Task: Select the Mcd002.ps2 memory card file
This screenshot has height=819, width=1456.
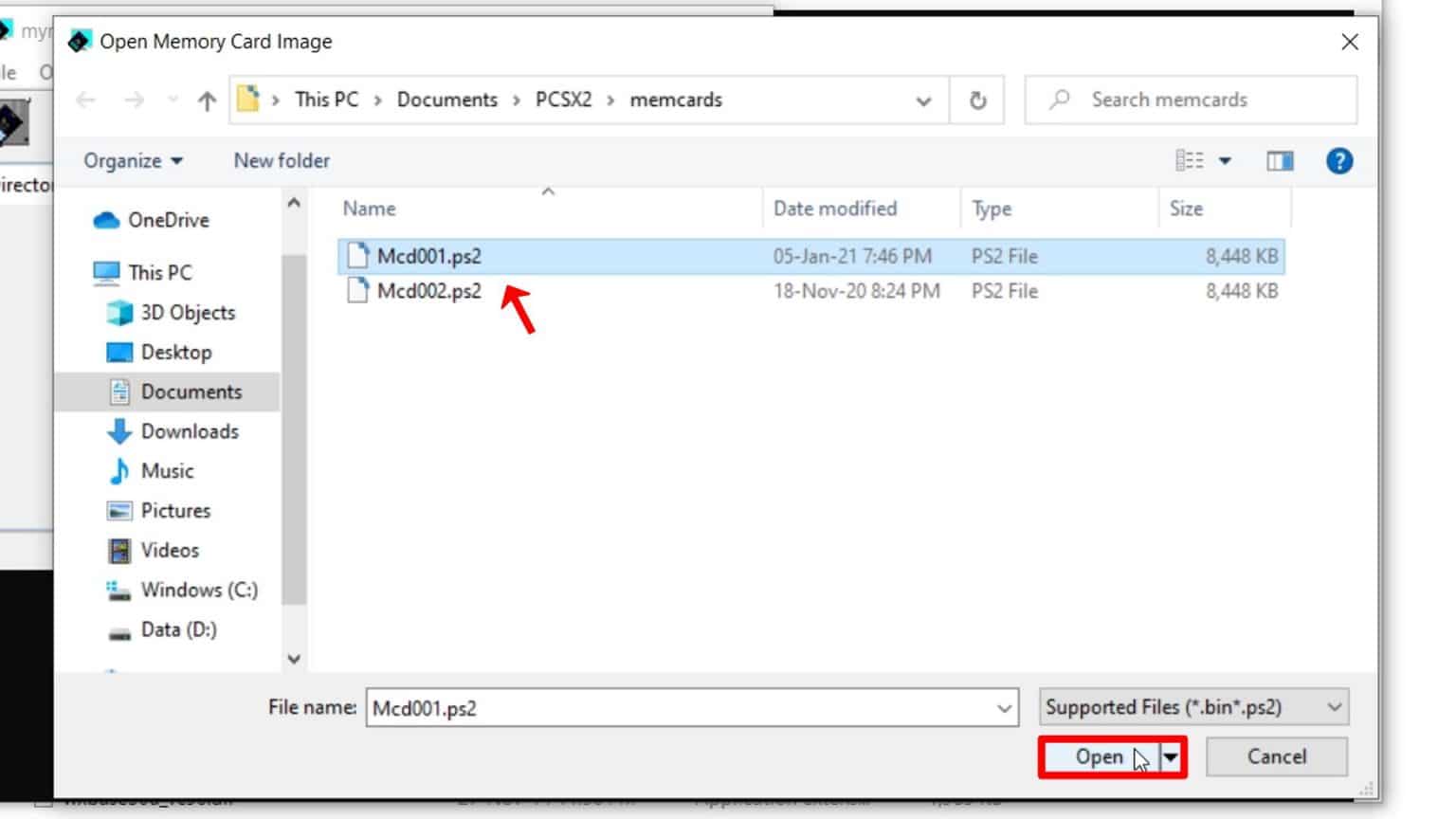Action: 428,291
